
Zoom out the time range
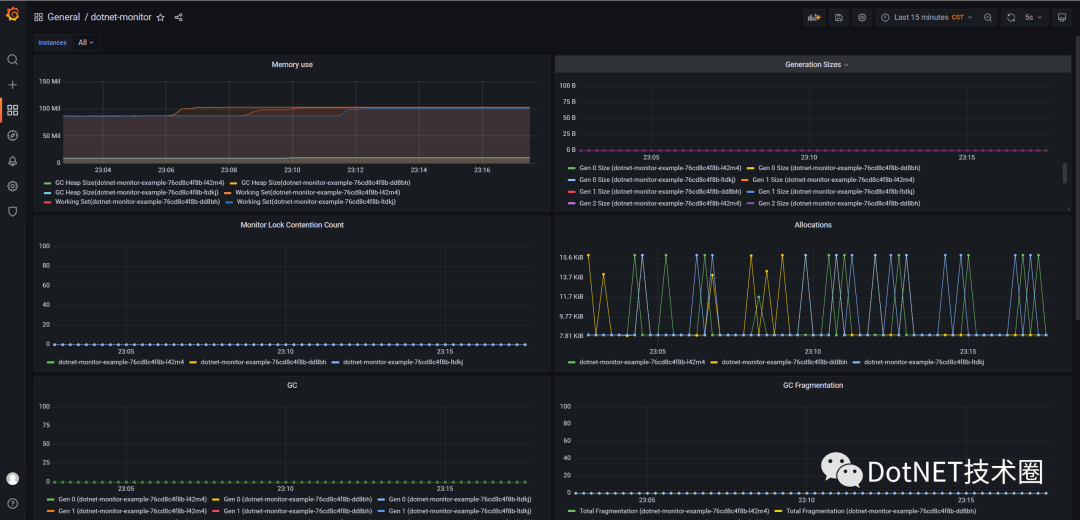[988, 17]
